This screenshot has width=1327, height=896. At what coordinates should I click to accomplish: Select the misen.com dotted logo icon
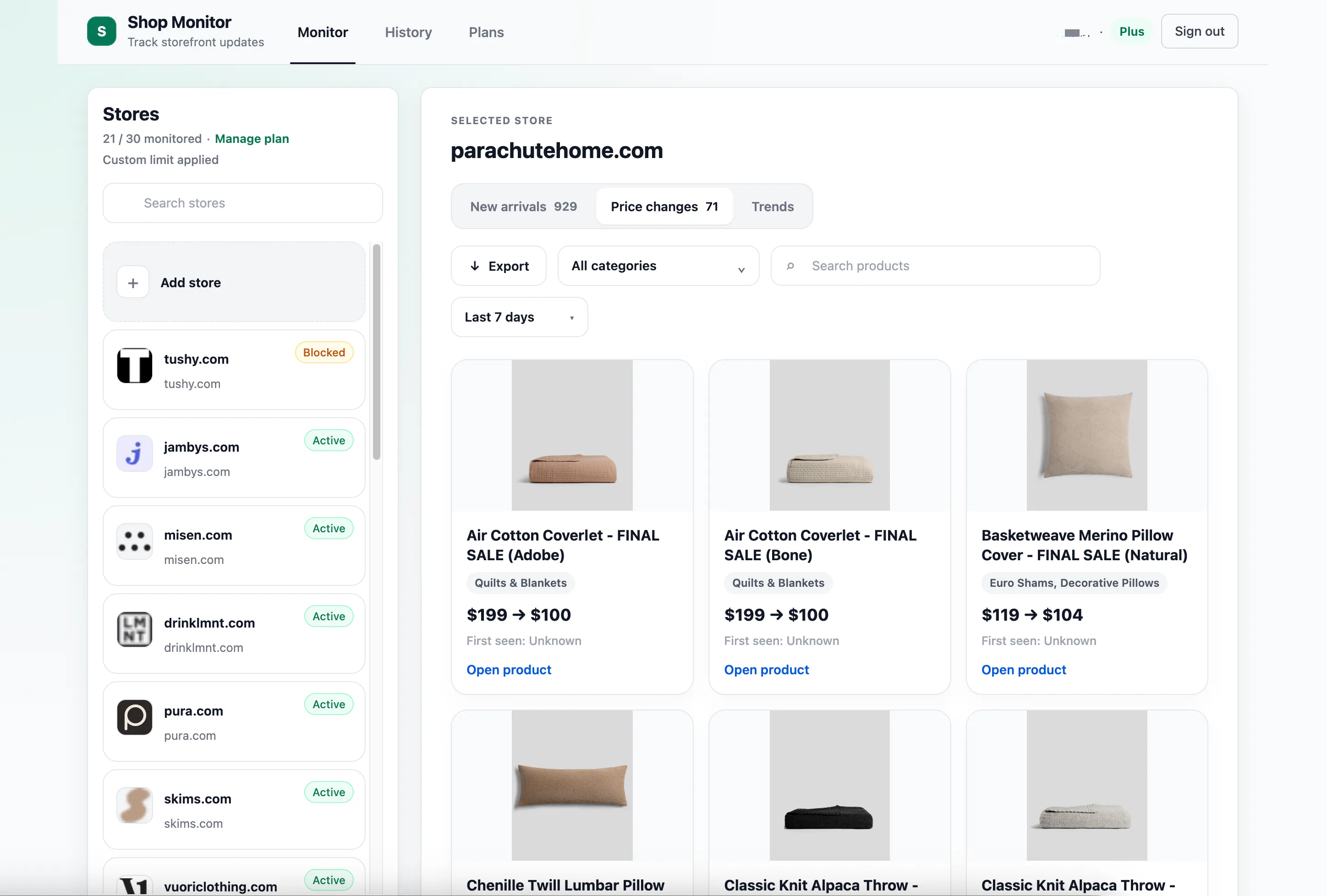coord(135,541)
